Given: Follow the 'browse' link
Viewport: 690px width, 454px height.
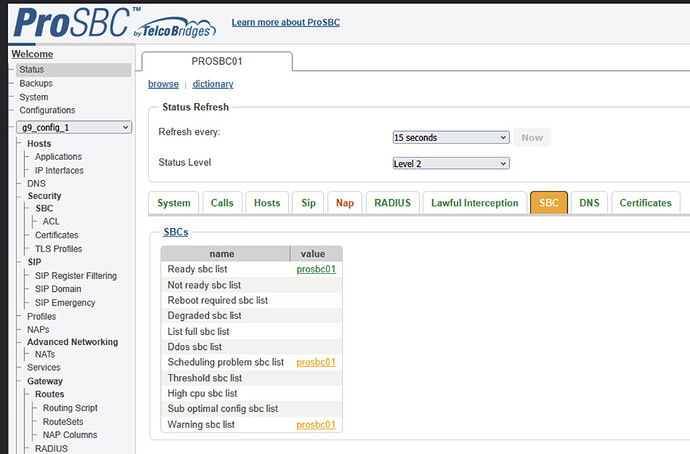Looking at the screenshot, I should [163, 85].
